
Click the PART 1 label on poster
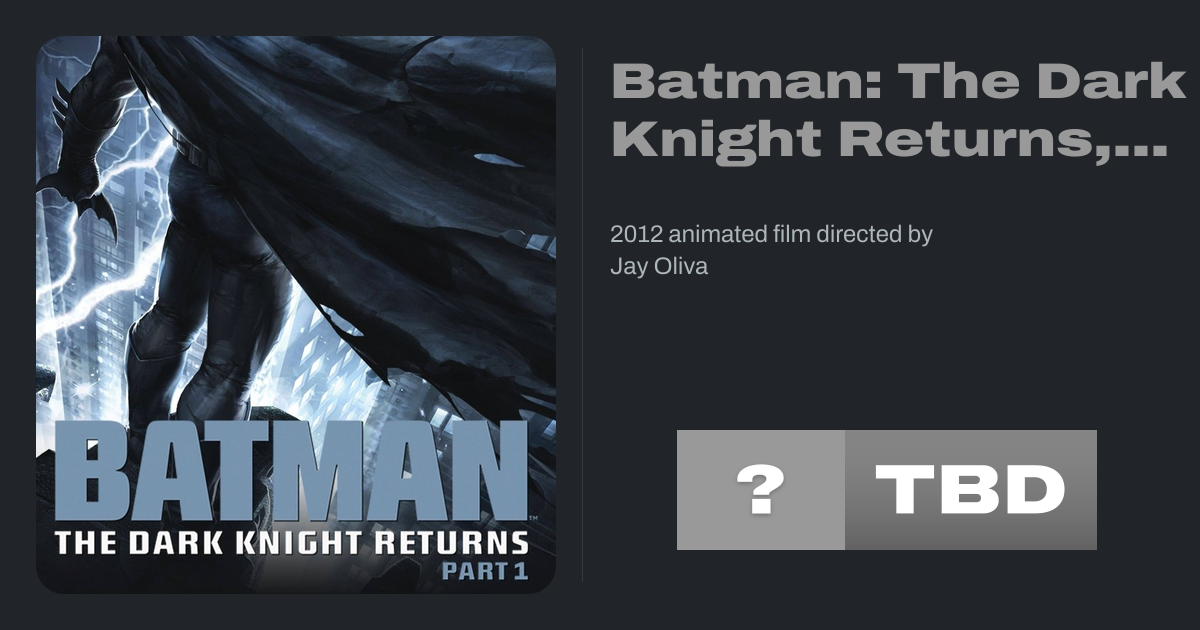coord(484,573)
